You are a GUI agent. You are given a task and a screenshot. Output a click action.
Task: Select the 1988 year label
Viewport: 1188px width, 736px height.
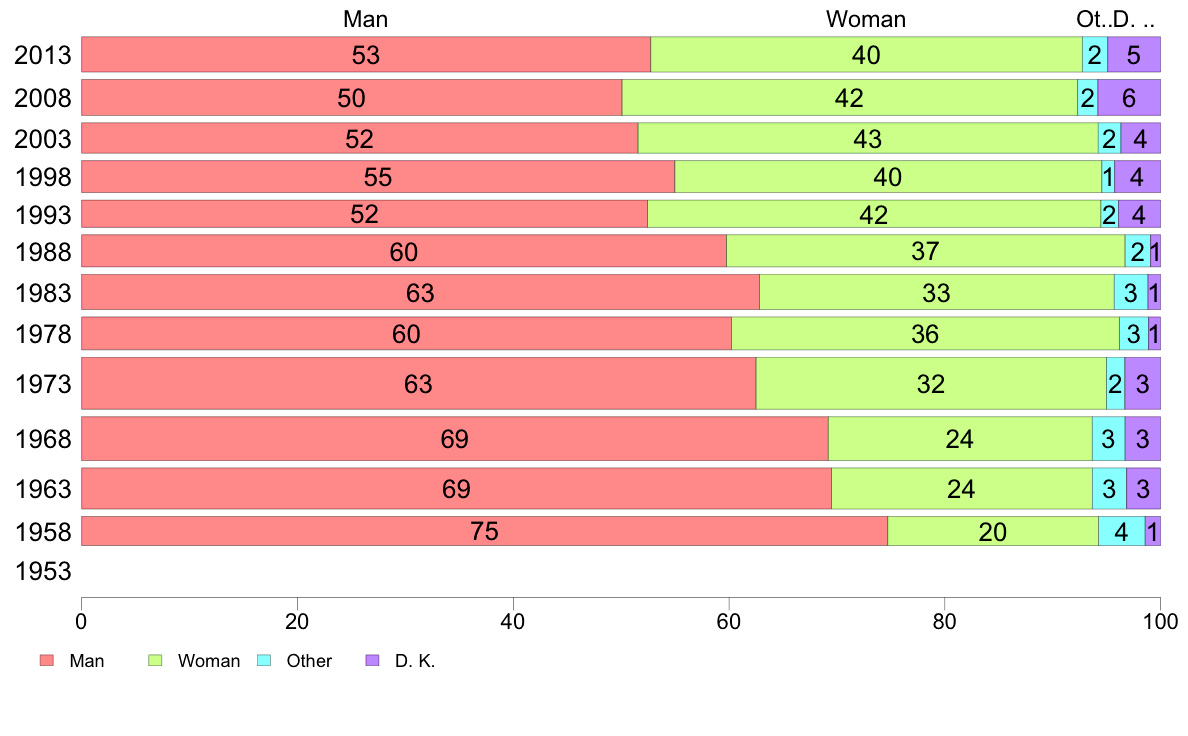43,252
